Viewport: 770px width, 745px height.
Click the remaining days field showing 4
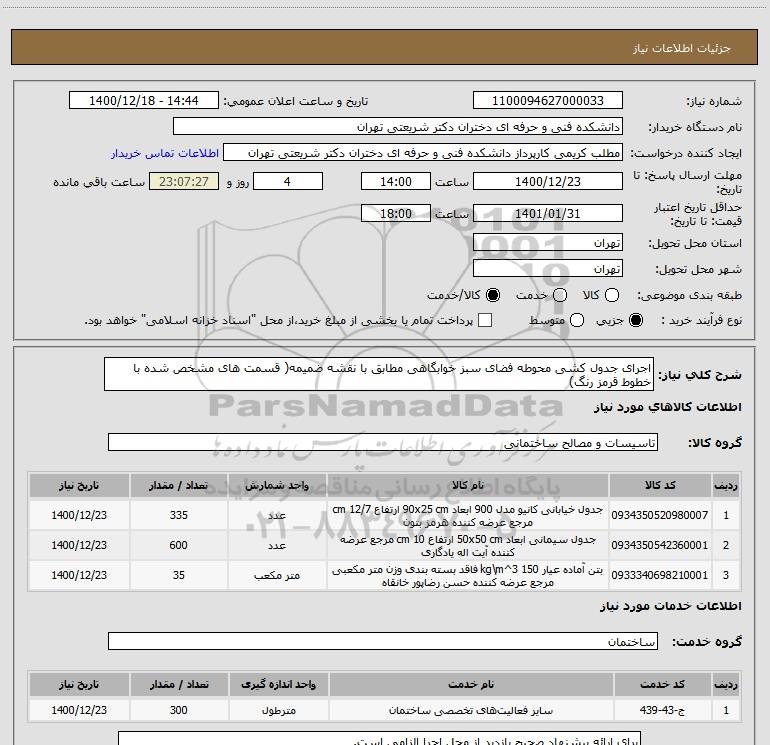click(288, 182)
